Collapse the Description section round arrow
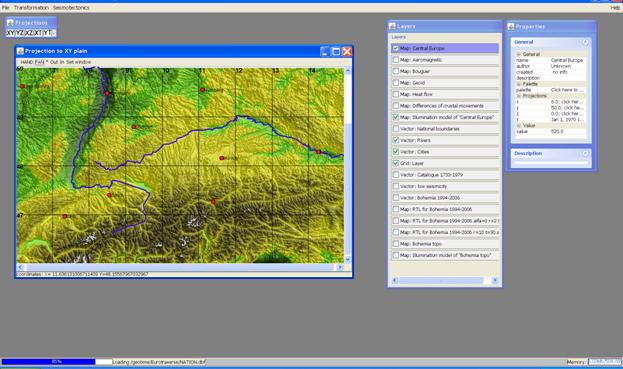Viewport: 623px width, 369px height. click(x=585, y=153)
